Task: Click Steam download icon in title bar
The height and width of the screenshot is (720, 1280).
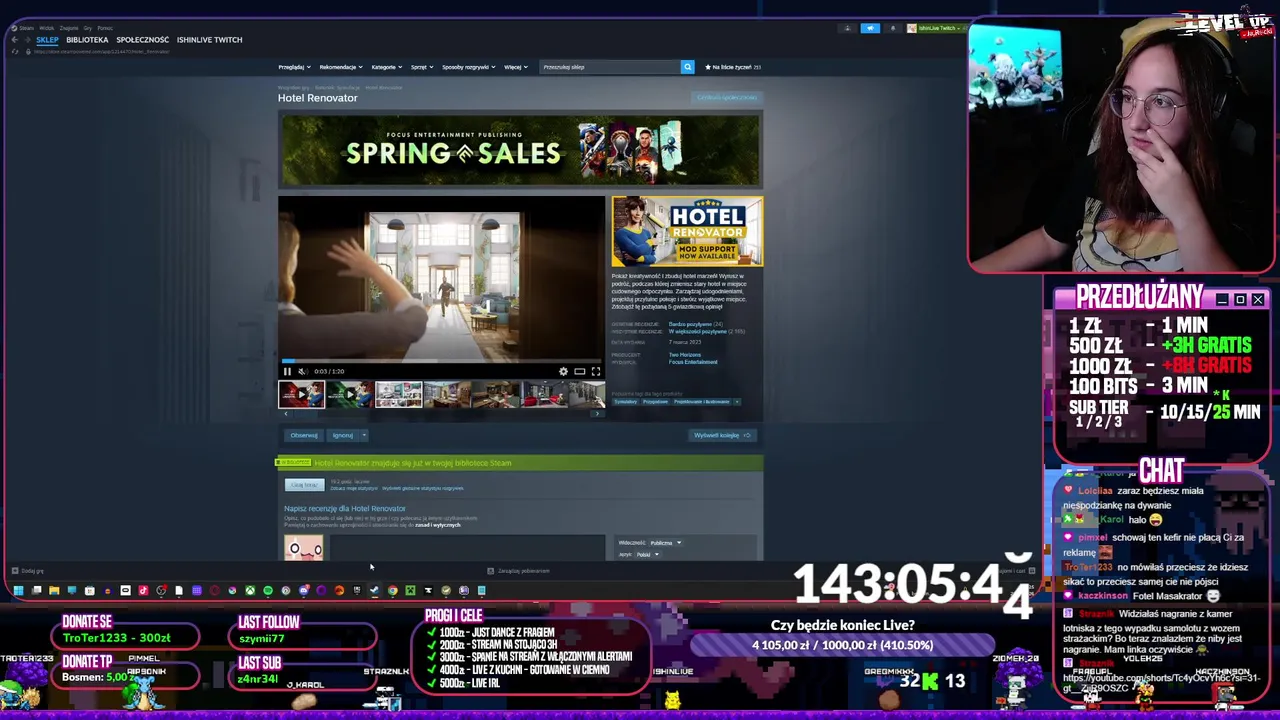Action: point(847,28)
